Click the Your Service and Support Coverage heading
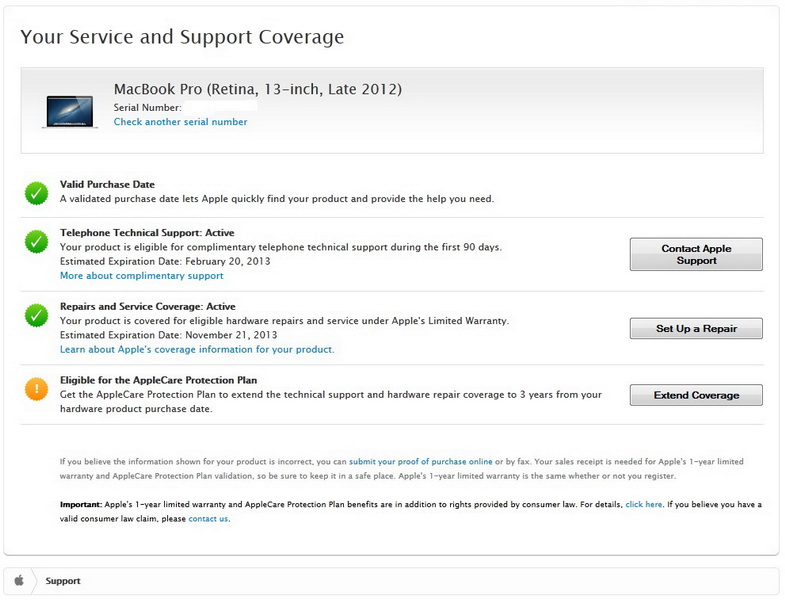 click(x=182, y=37)
